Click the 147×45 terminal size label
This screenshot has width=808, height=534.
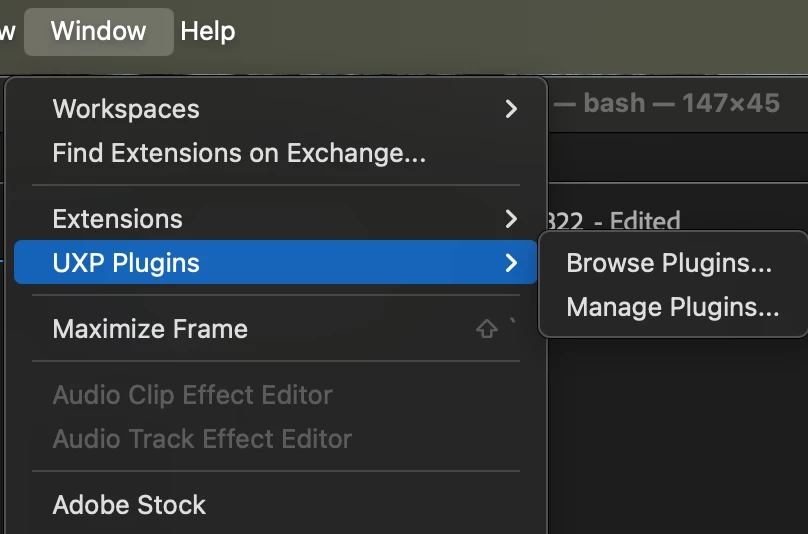[731, 103]
